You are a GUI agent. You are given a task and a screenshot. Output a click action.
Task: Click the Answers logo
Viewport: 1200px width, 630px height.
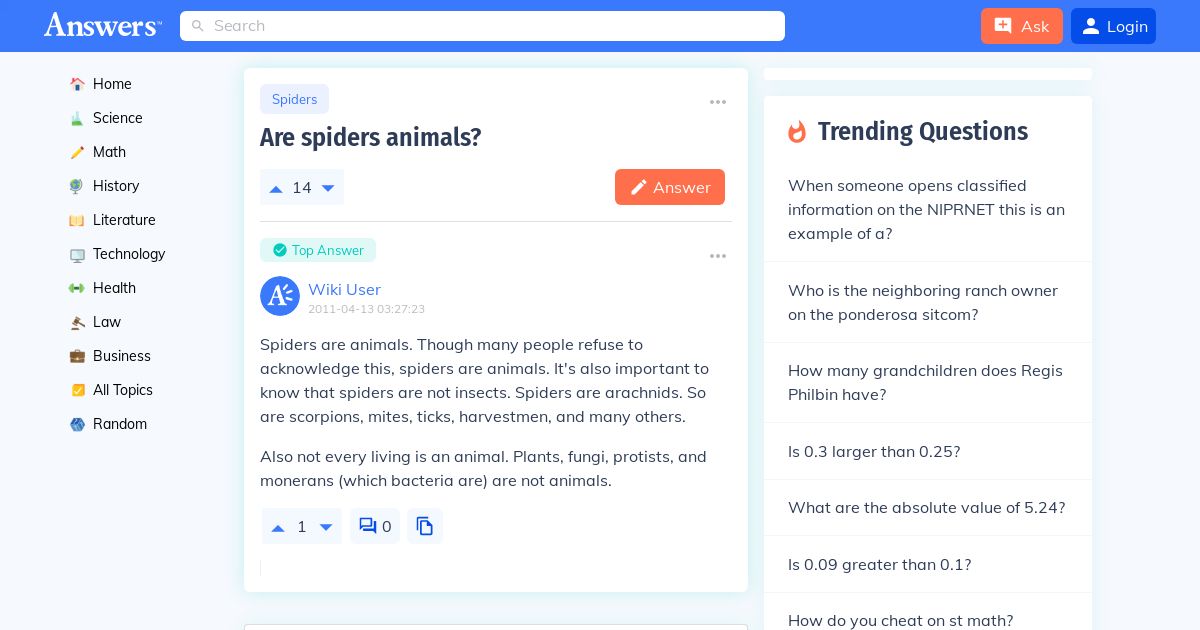[102, 25]
